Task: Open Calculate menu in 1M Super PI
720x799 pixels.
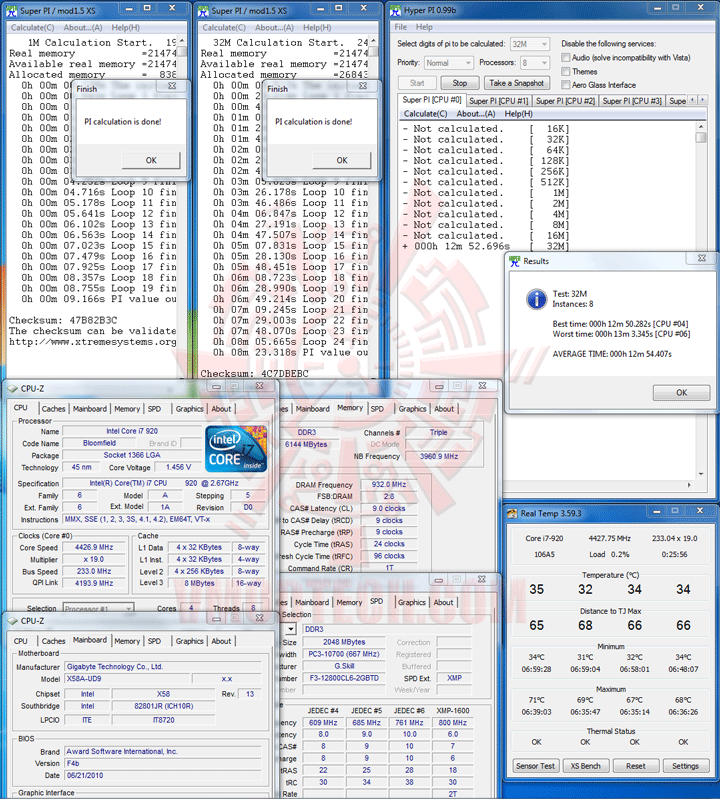Action: coord(33,28)
